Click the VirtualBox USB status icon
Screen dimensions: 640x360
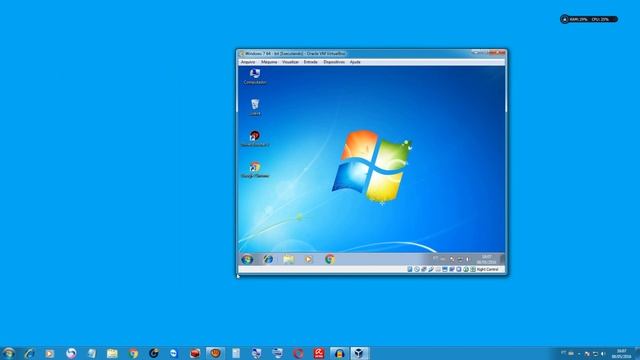[431, 269]
